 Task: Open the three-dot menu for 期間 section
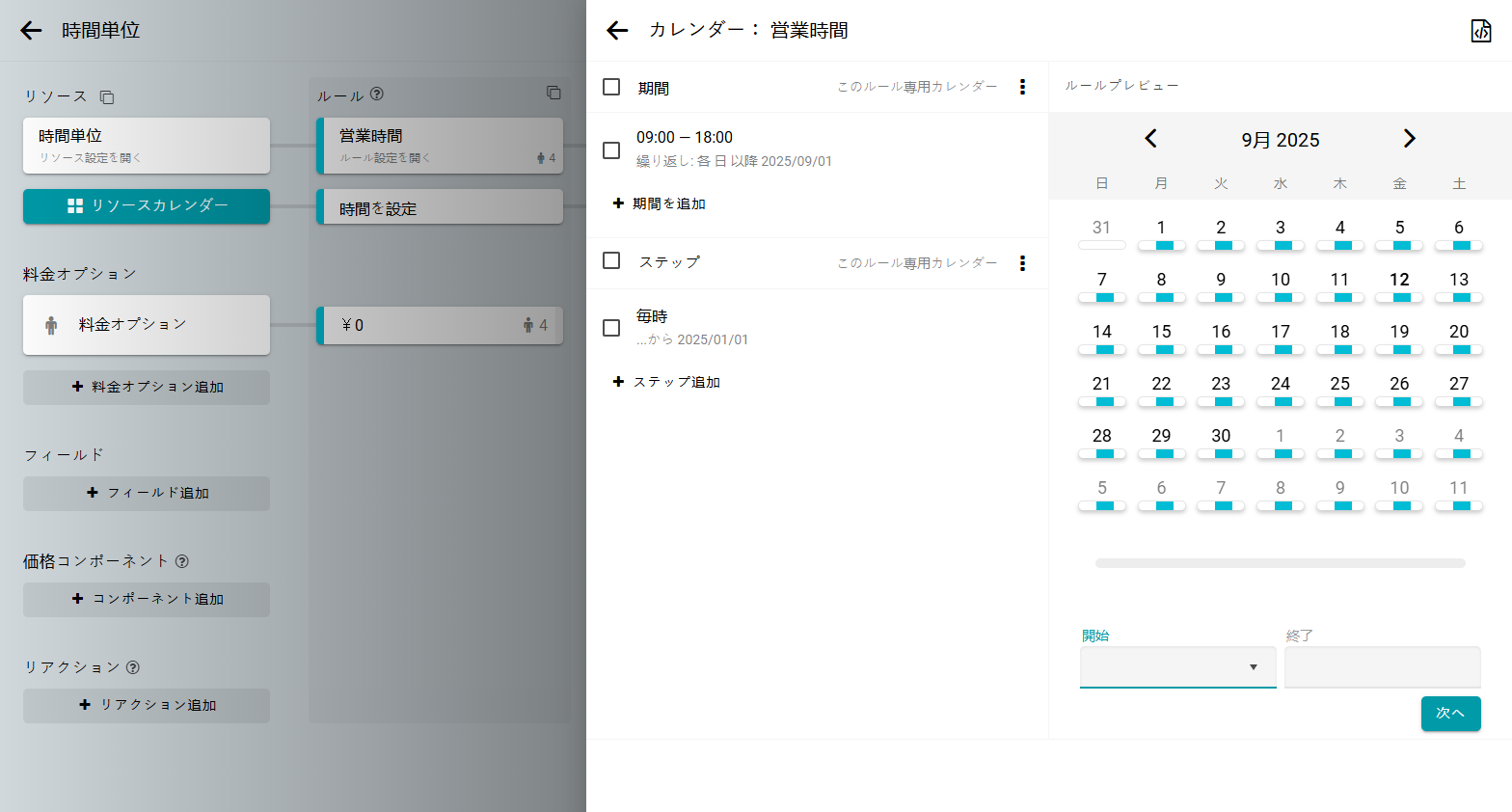(x=1022, y=87)
